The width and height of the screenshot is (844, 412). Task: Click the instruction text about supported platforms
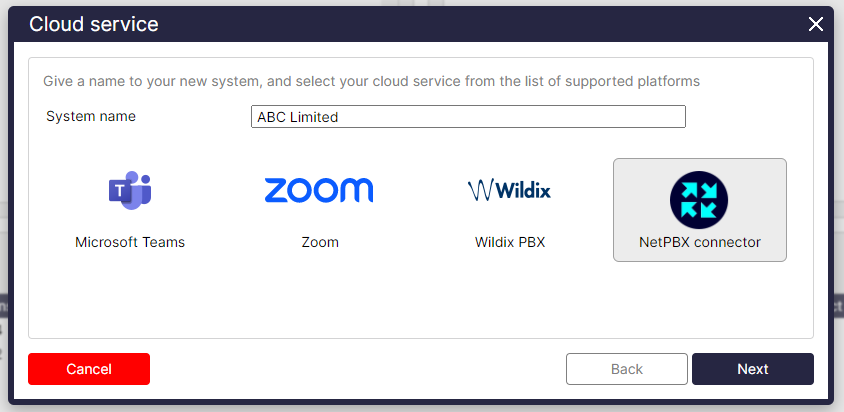pyautogui.click(x=371, y=82)
